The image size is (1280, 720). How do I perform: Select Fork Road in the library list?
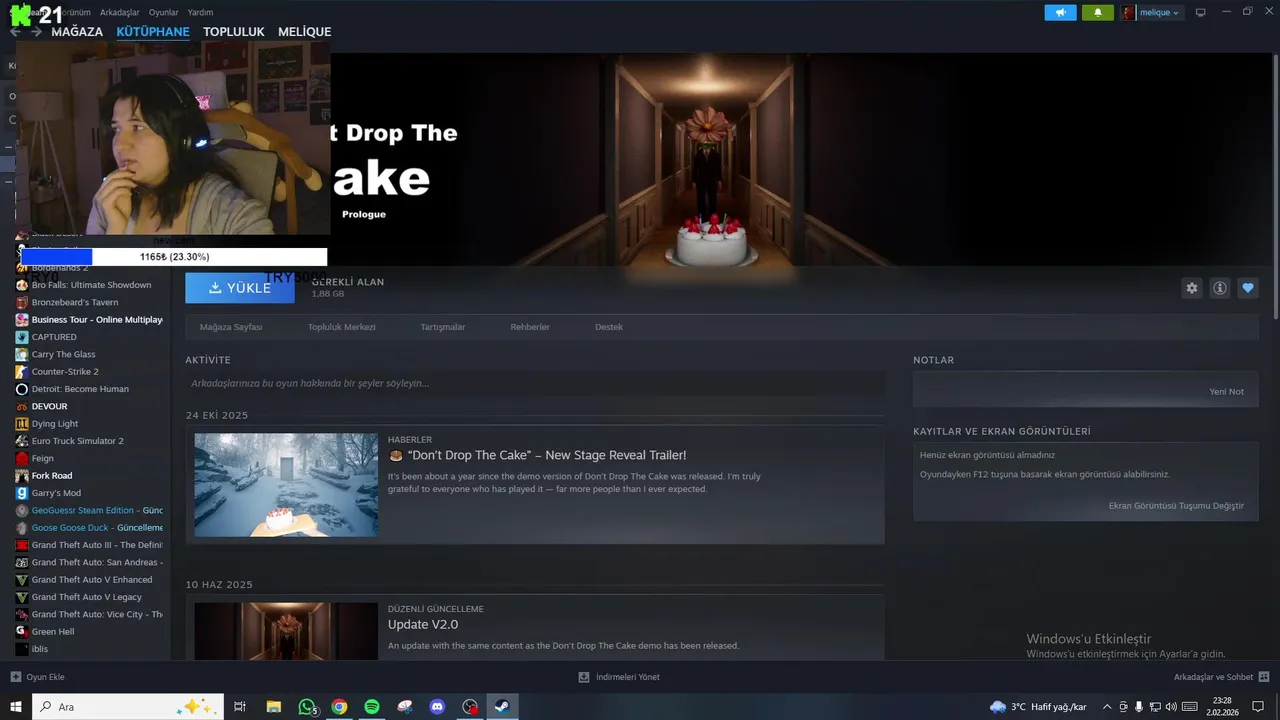[52, 476]
